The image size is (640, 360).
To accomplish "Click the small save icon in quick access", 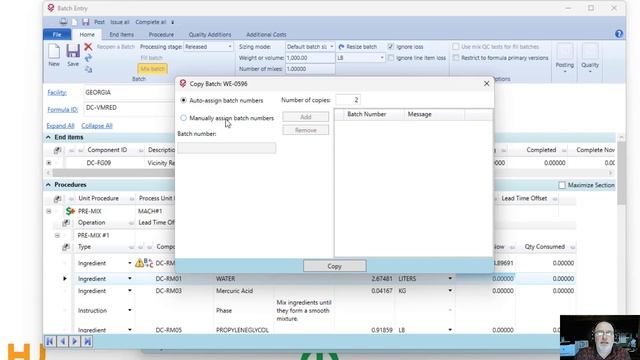I will coord(85,22).
